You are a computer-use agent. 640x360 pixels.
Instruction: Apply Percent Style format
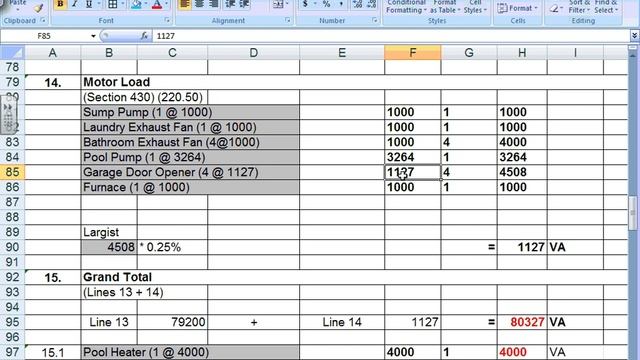(327, 4)
